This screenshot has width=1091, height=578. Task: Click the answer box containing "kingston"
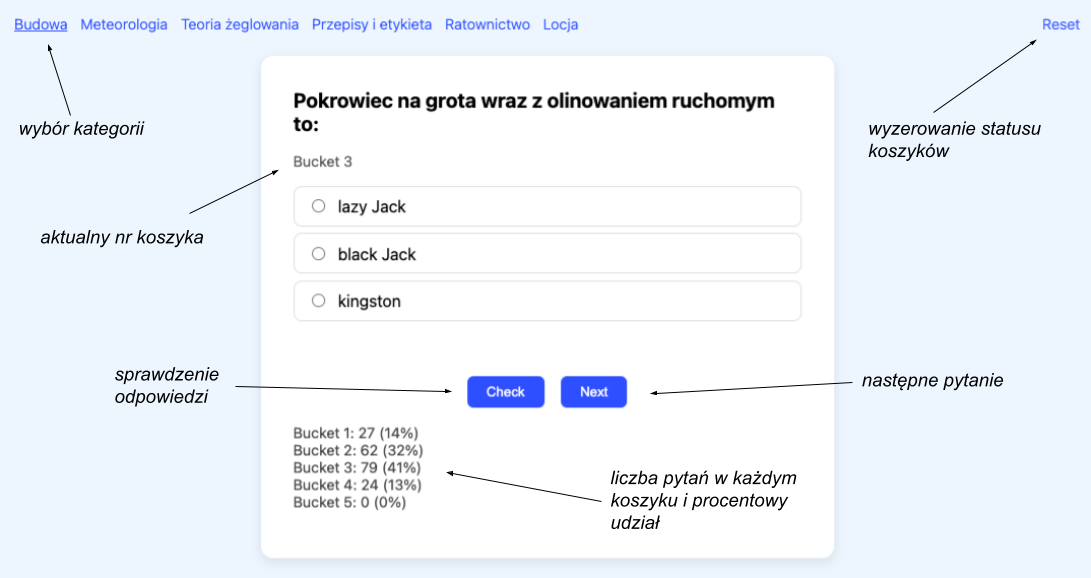547,300
